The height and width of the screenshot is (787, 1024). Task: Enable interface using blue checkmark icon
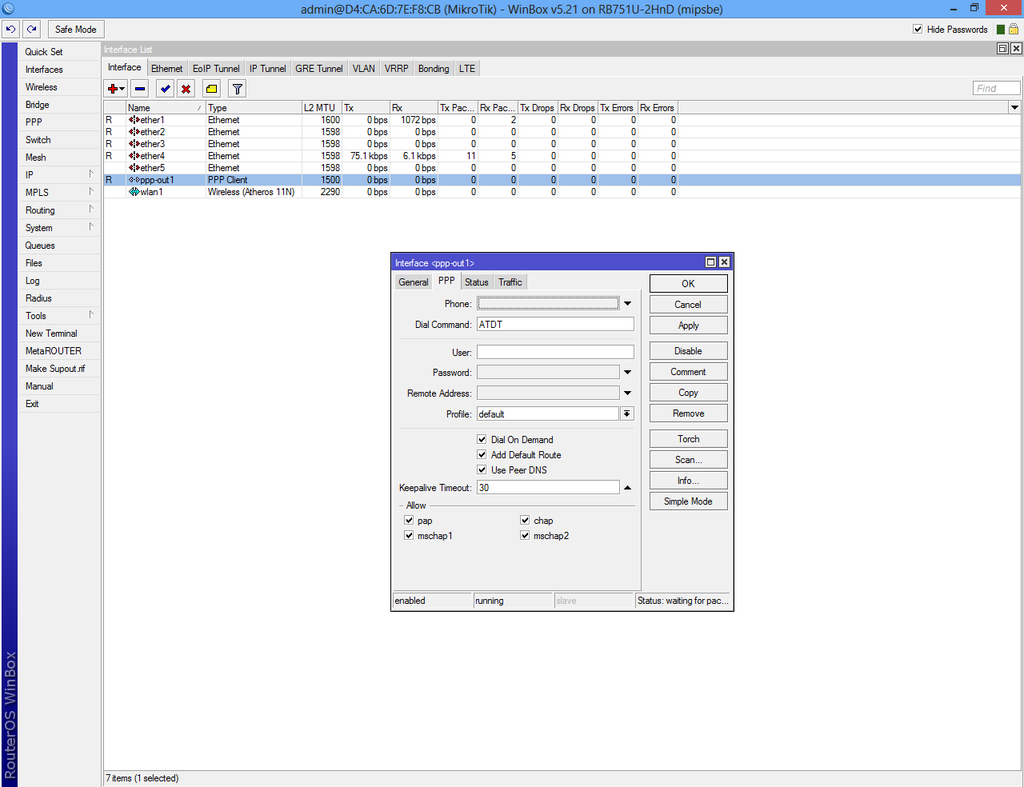(x=164, y=89)
